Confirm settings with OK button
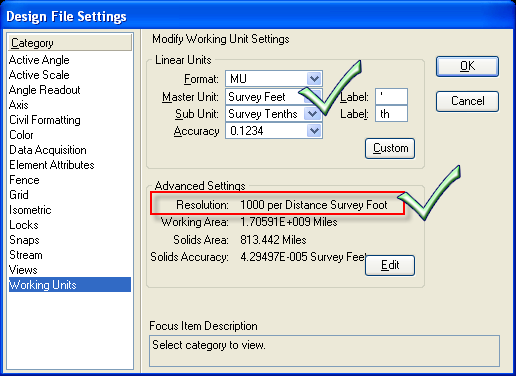 pos(467,66)
